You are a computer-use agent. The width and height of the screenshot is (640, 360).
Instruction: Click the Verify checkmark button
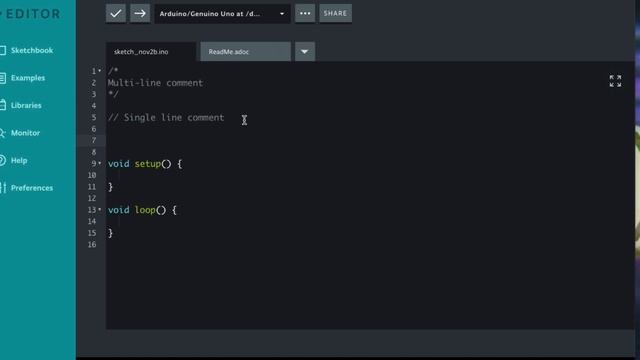(116, 13)
